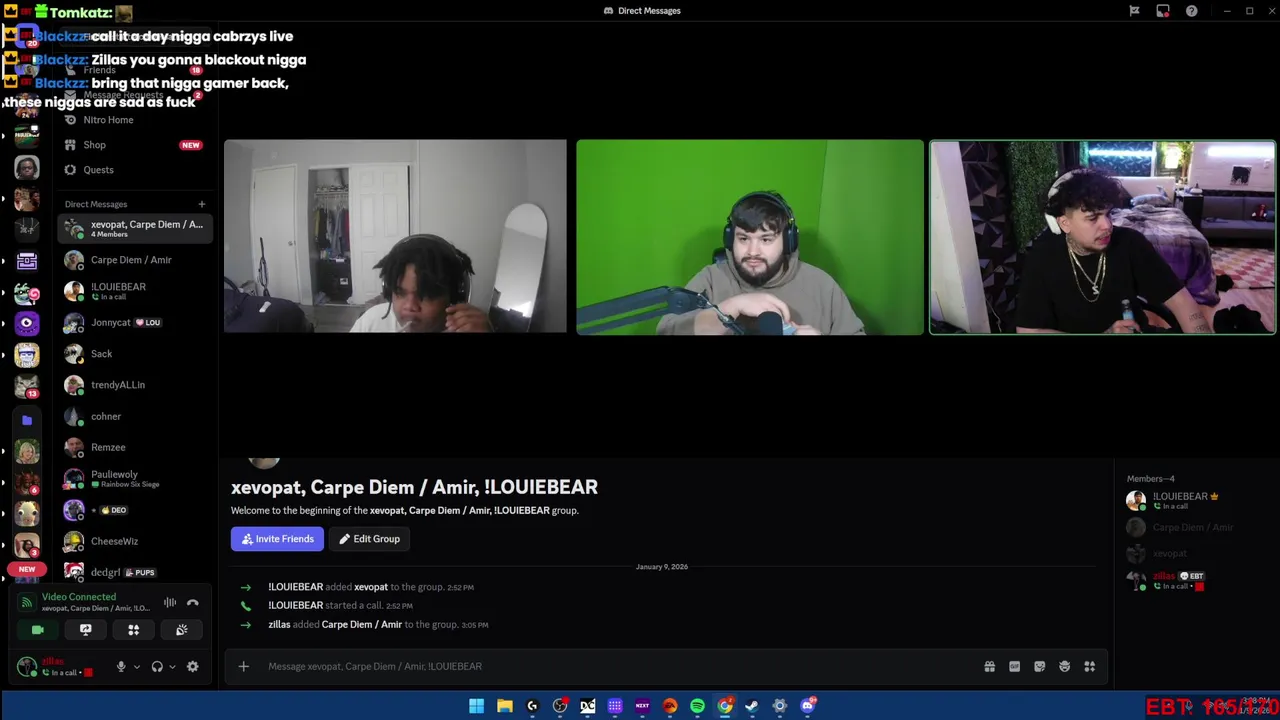Open Steam from the taskbar
Image resolution: width=1280 pixels, height=720 pixels.
(752, 706)
